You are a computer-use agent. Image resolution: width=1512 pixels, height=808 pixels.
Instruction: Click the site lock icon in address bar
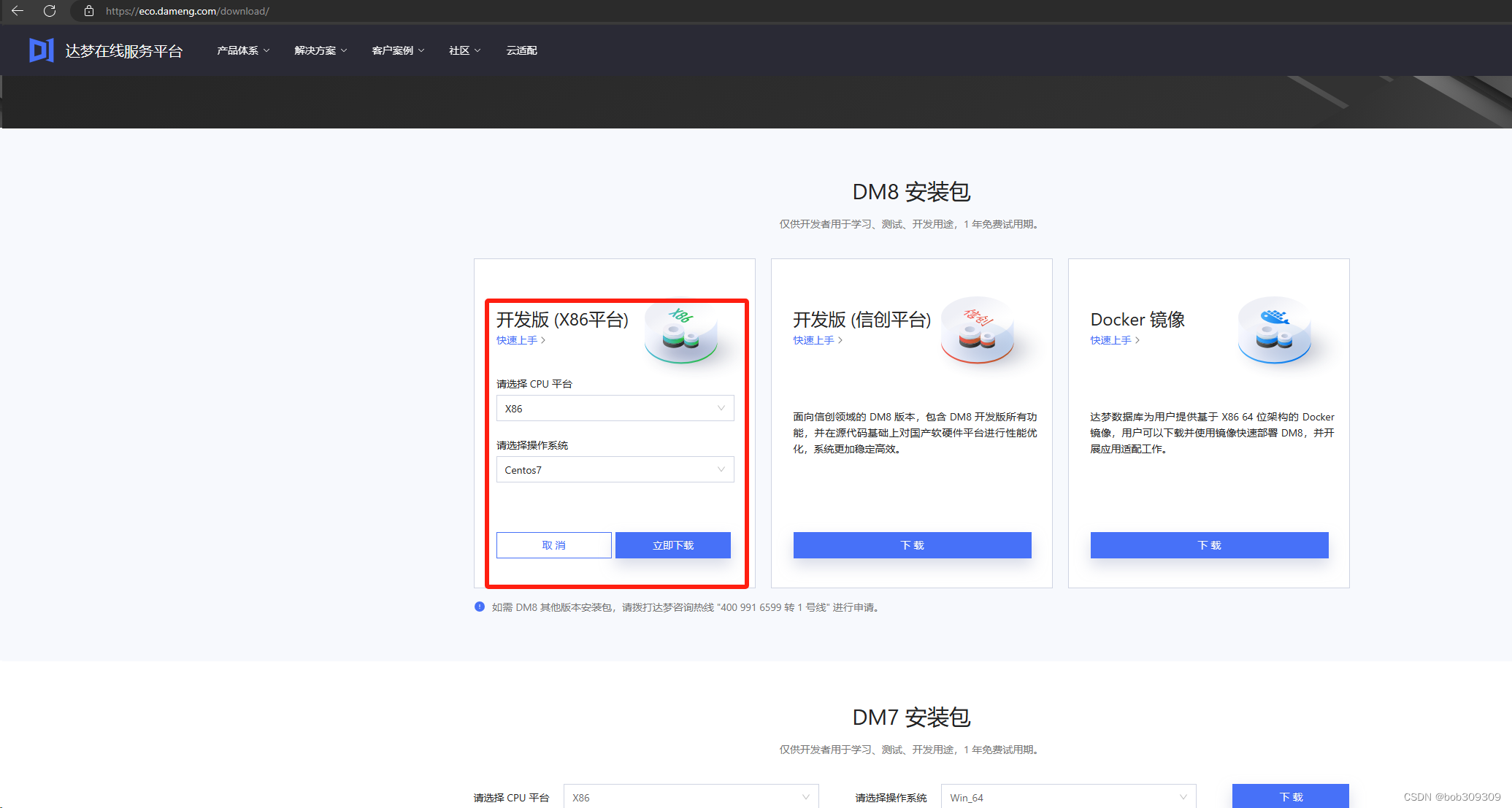coord(89,11)
